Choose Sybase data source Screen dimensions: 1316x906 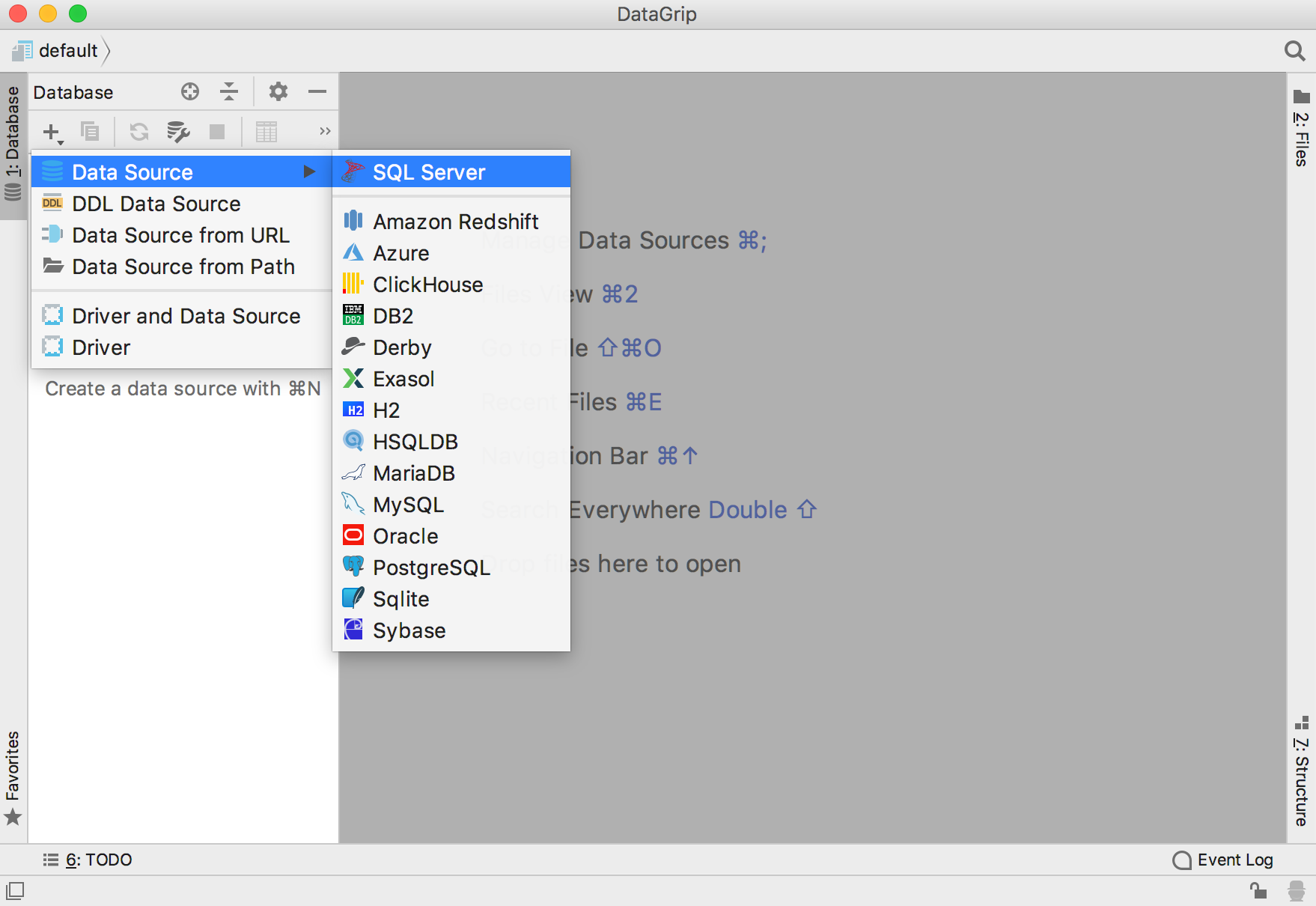click(451, 630)
